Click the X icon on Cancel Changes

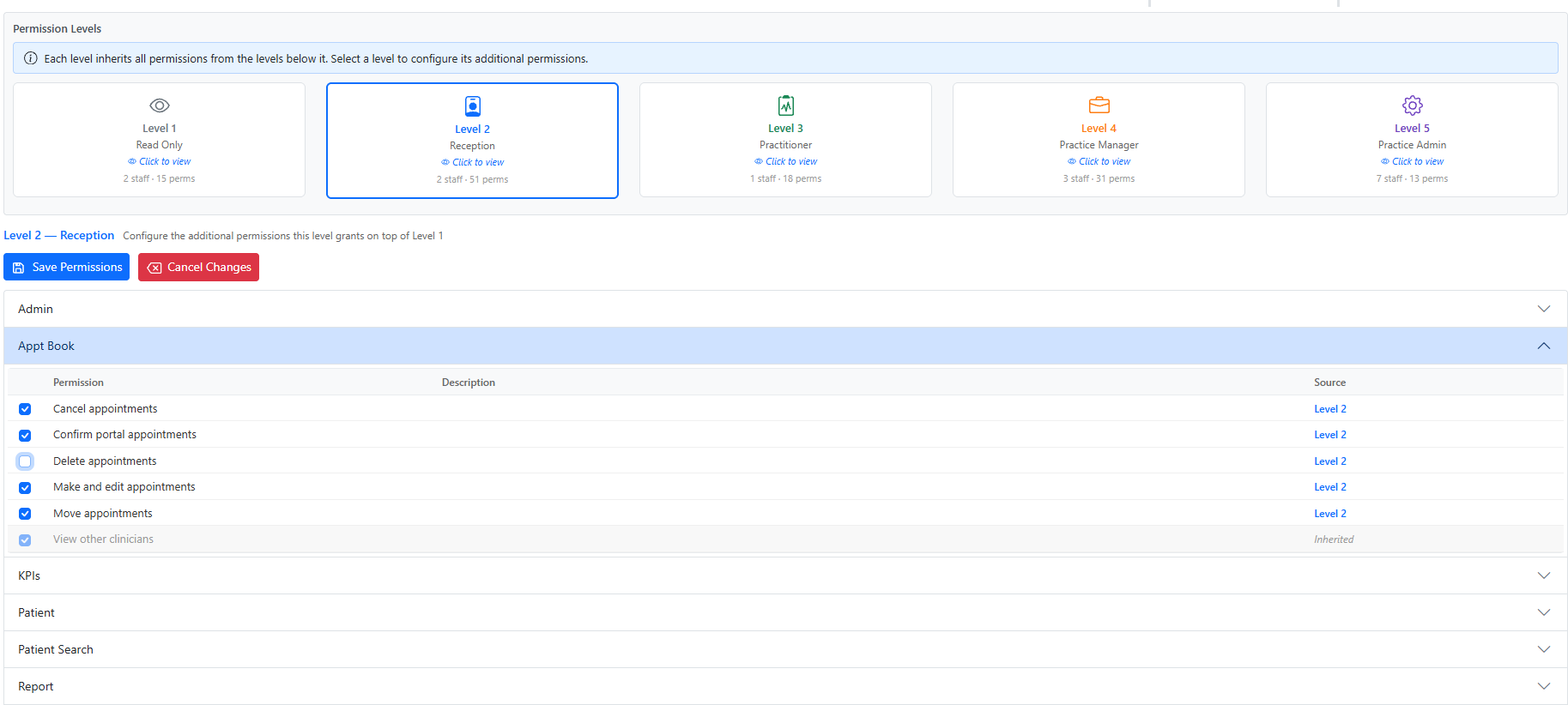[x=154, y=268]
